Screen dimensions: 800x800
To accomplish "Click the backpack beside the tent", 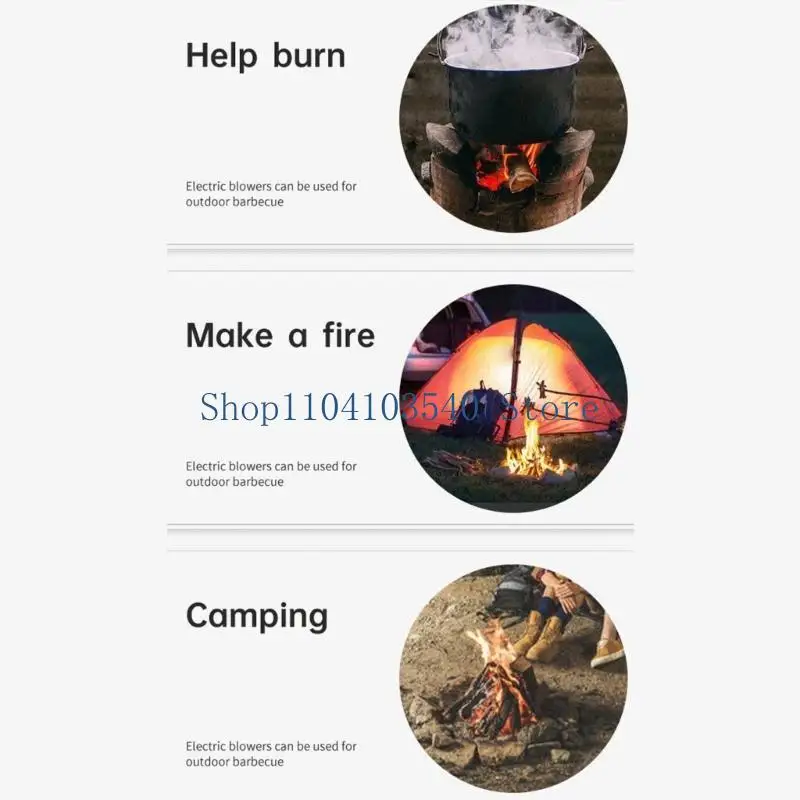I will click(x=474, y=412).
